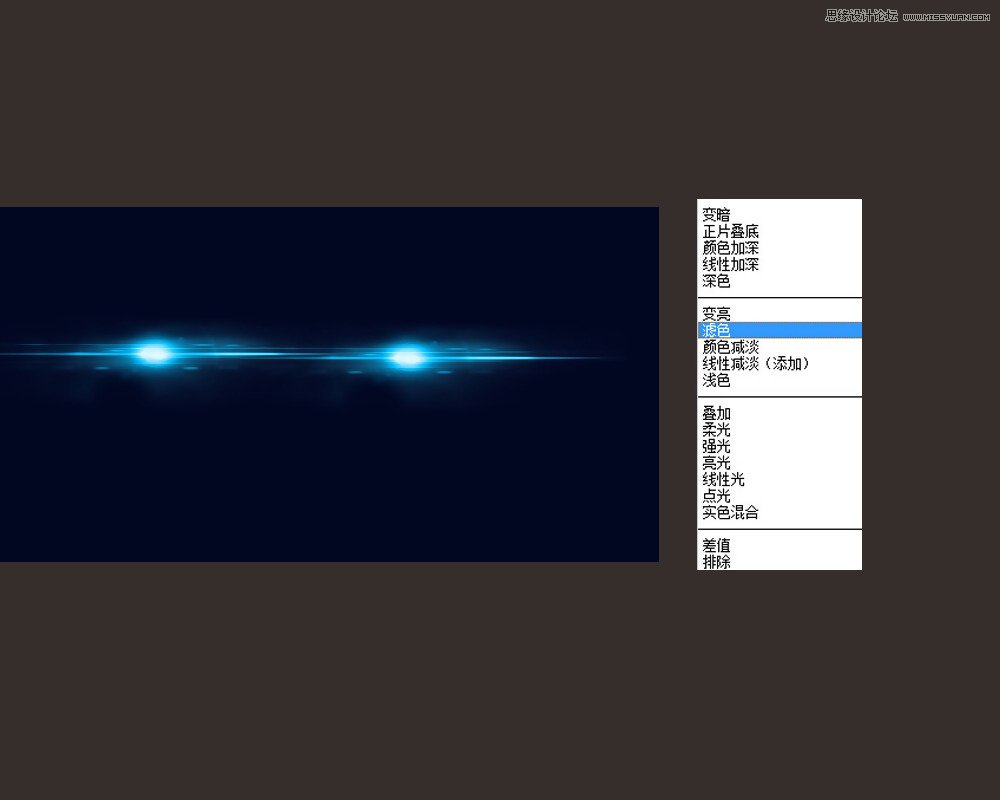Click the 点光 (Pin Light) entry
Screen dimensions: 1000x800
716,496
